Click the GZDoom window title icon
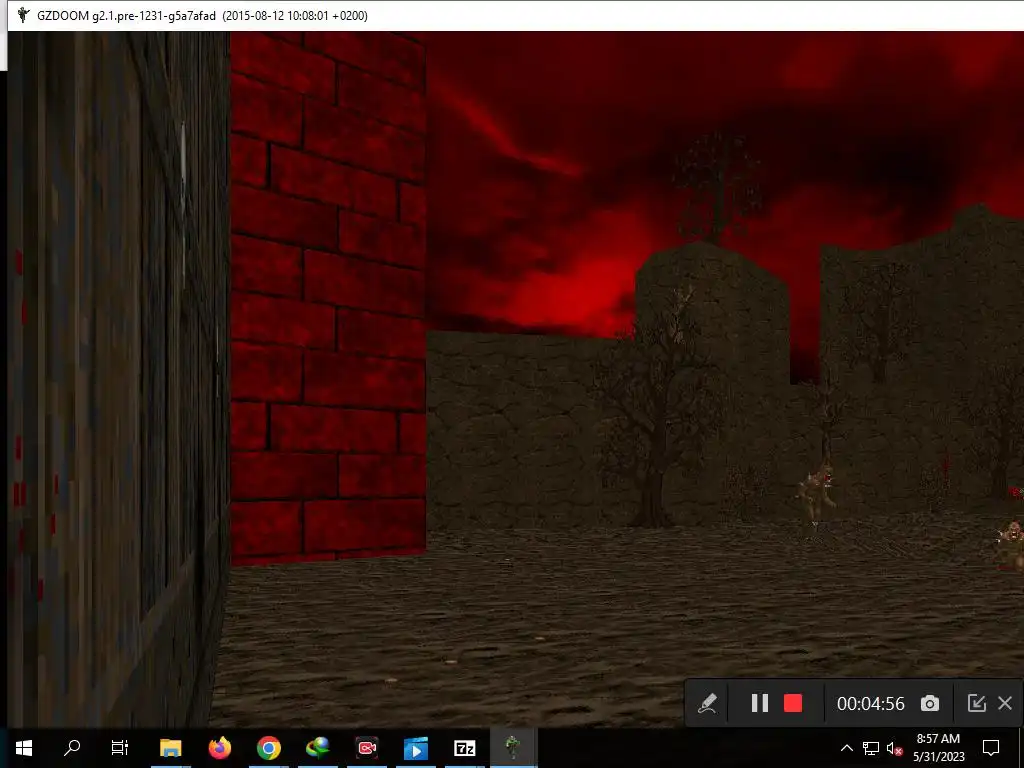Viewport: 1024px width, 768px height. [23, 15]
